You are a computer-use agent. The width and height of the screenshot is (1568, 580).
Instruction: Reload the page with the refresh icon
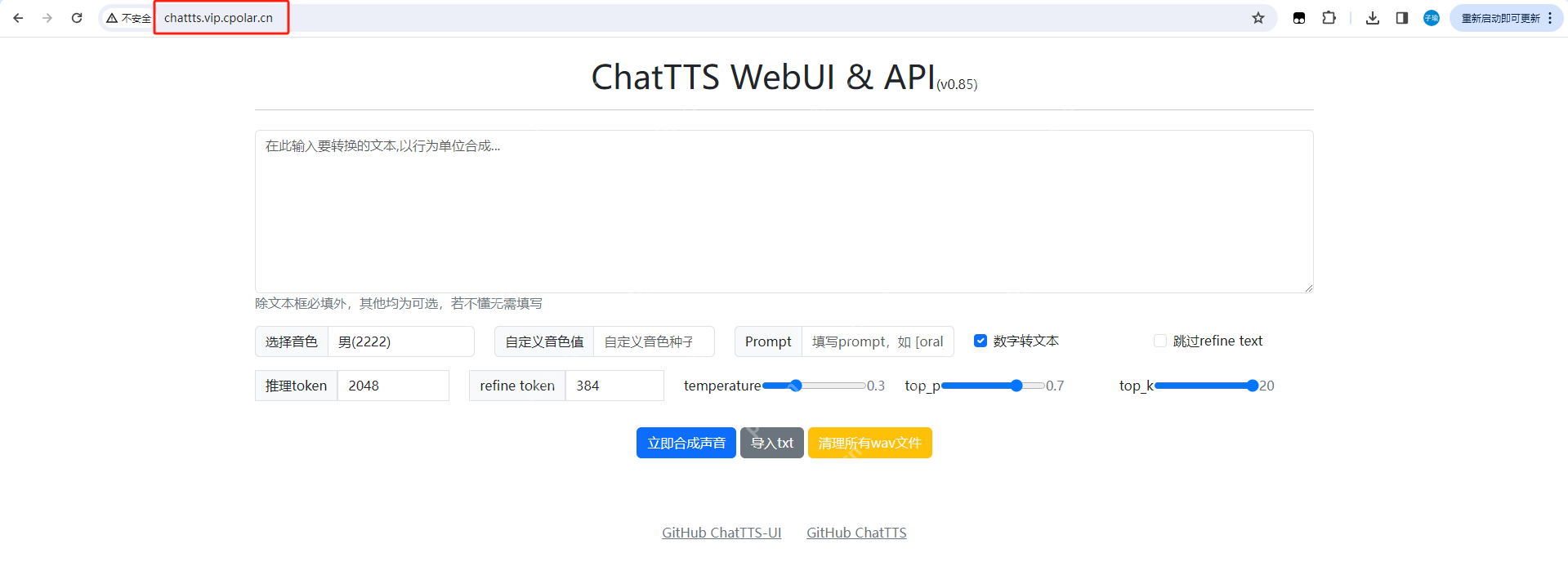coord(77,18)
